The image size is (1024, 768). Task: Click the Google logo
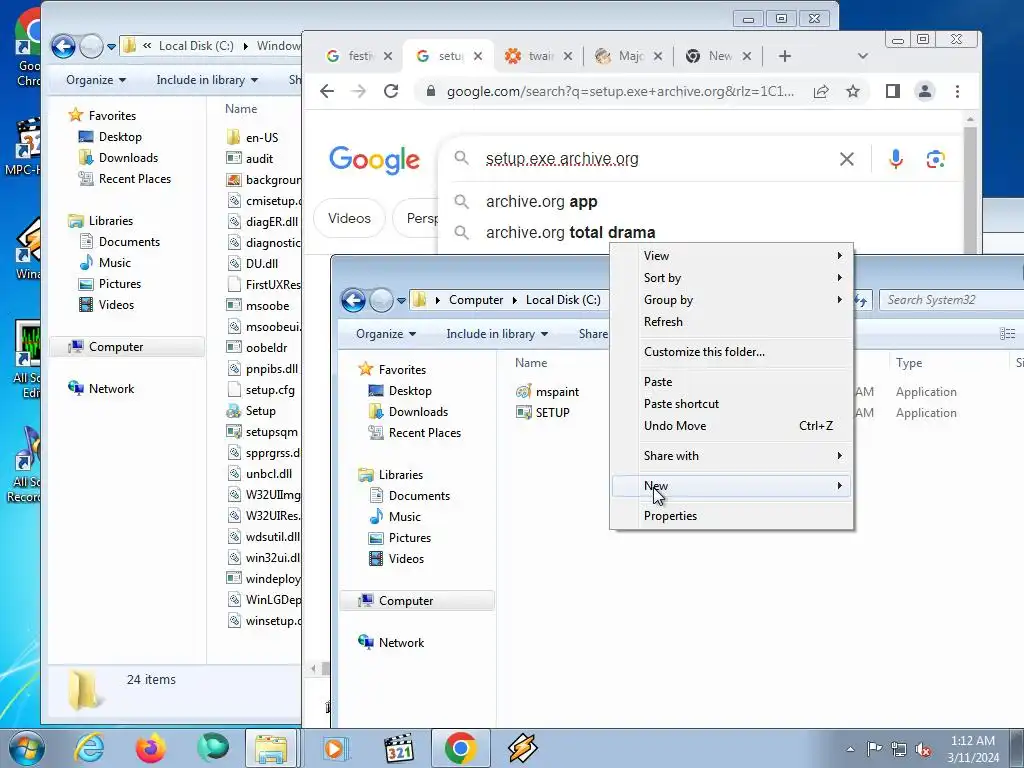click(374, 159)
